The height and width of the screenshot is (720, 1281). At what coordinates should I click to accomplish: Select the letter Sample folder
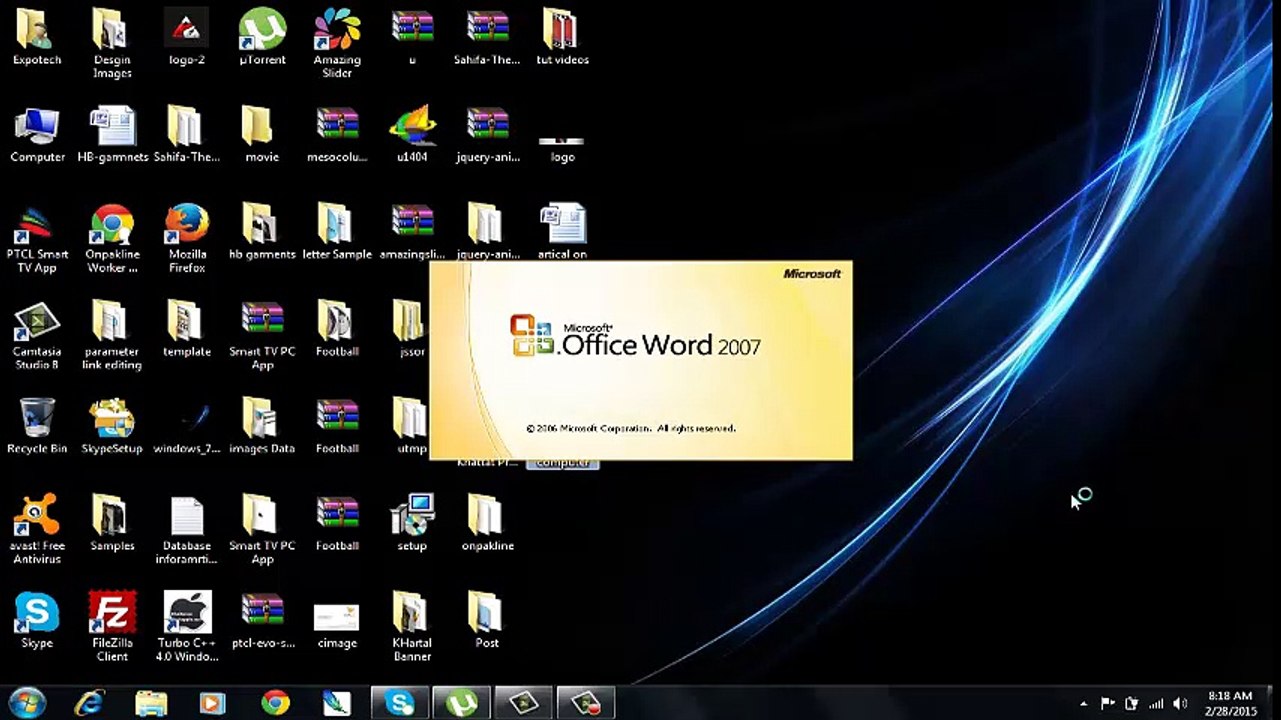click(x=337, y=232)
